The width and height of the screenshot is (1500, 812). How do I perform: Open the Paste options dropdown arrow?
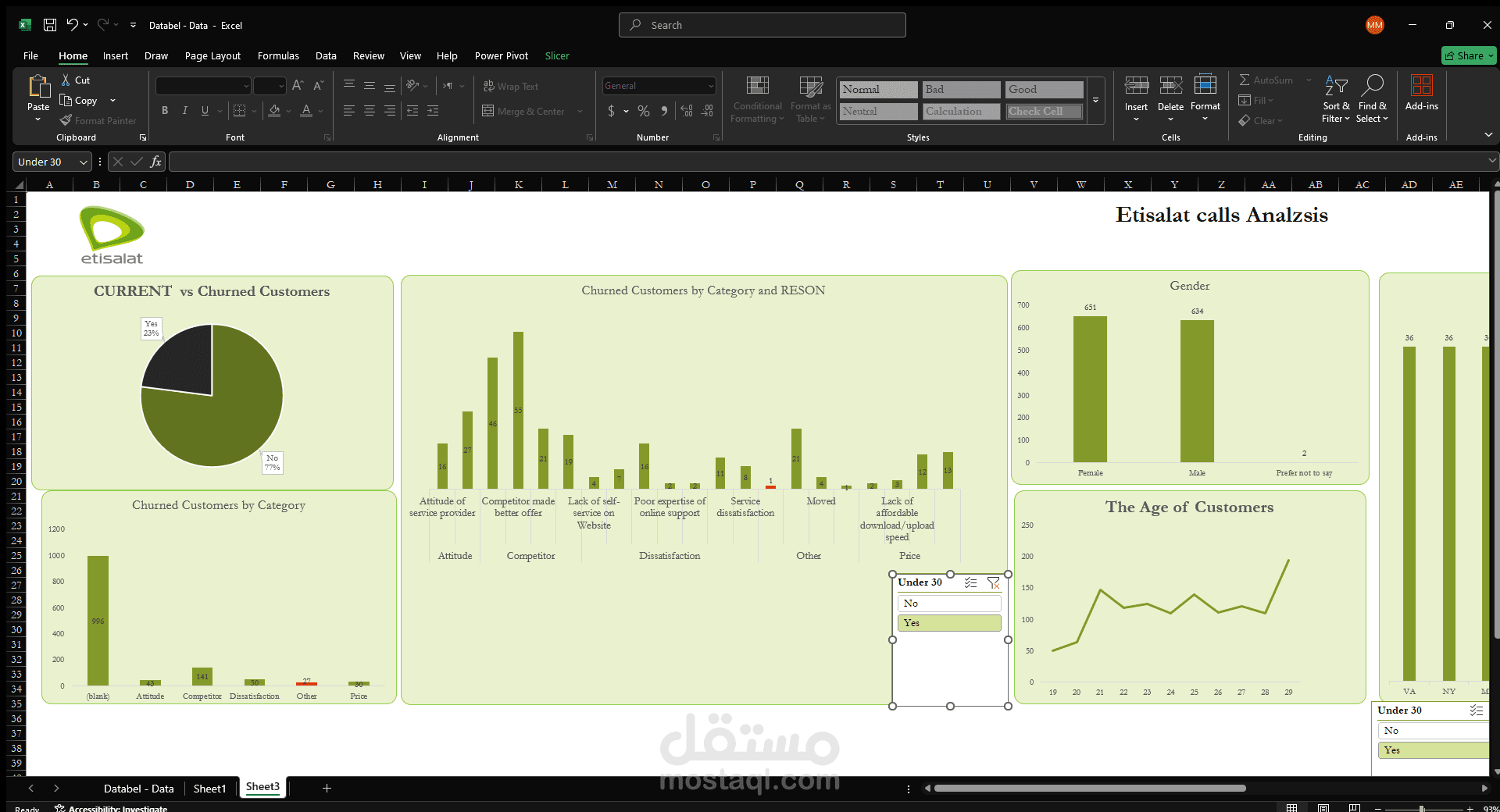click(x=38, y=119)
